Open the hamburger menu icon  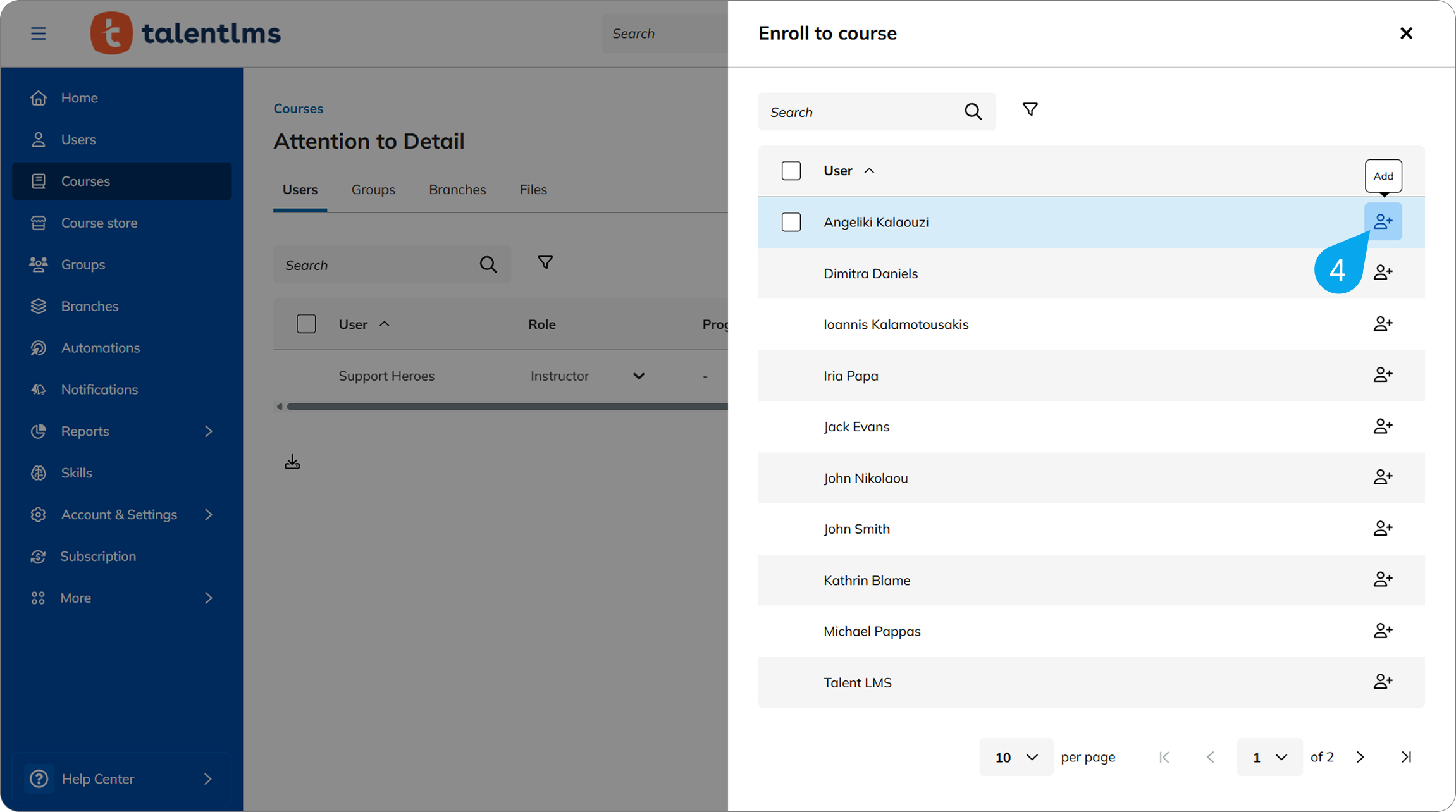[38, 33]
